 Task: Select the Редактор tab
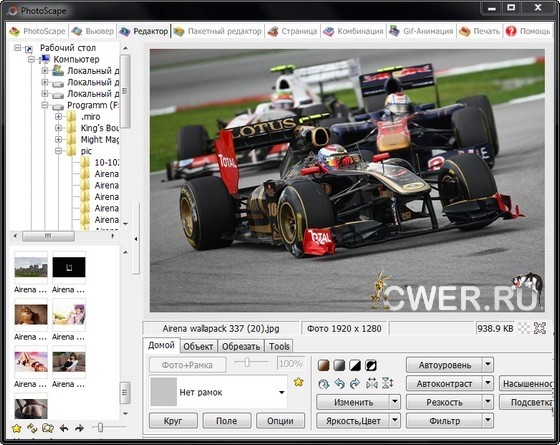pyautogui.click(x=144, y=31)
